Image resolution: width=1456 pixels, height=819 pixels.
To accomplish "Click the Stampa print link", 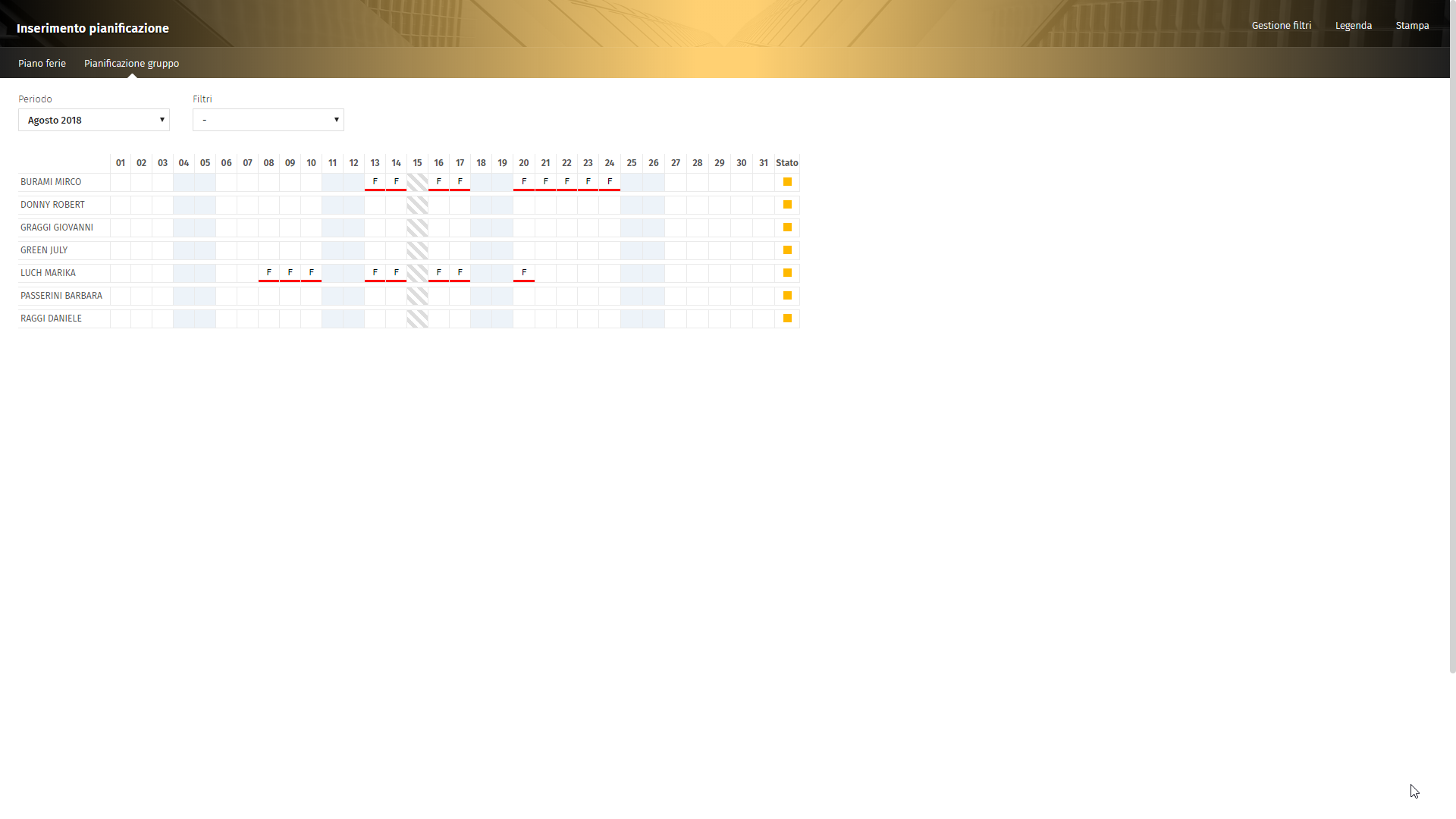I will point(1412,26).
